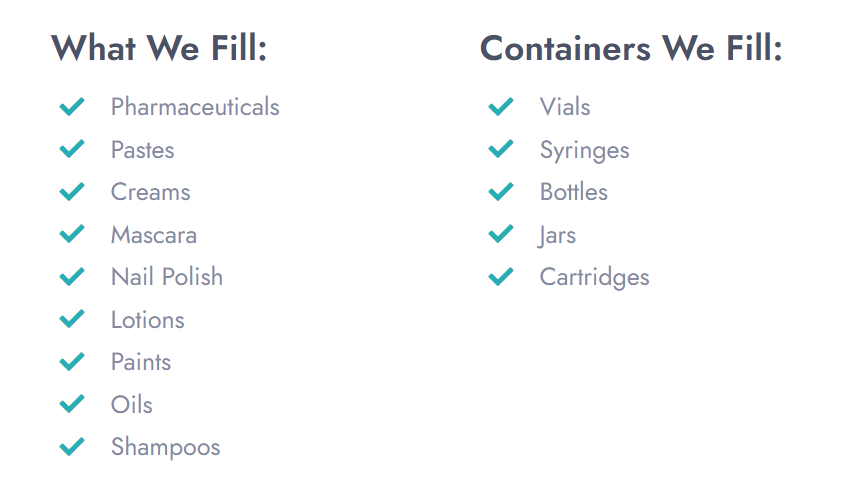Click the checkmark icon next to Creams
The height and width of the screenshot is (504, 845).
pos(72,191)
